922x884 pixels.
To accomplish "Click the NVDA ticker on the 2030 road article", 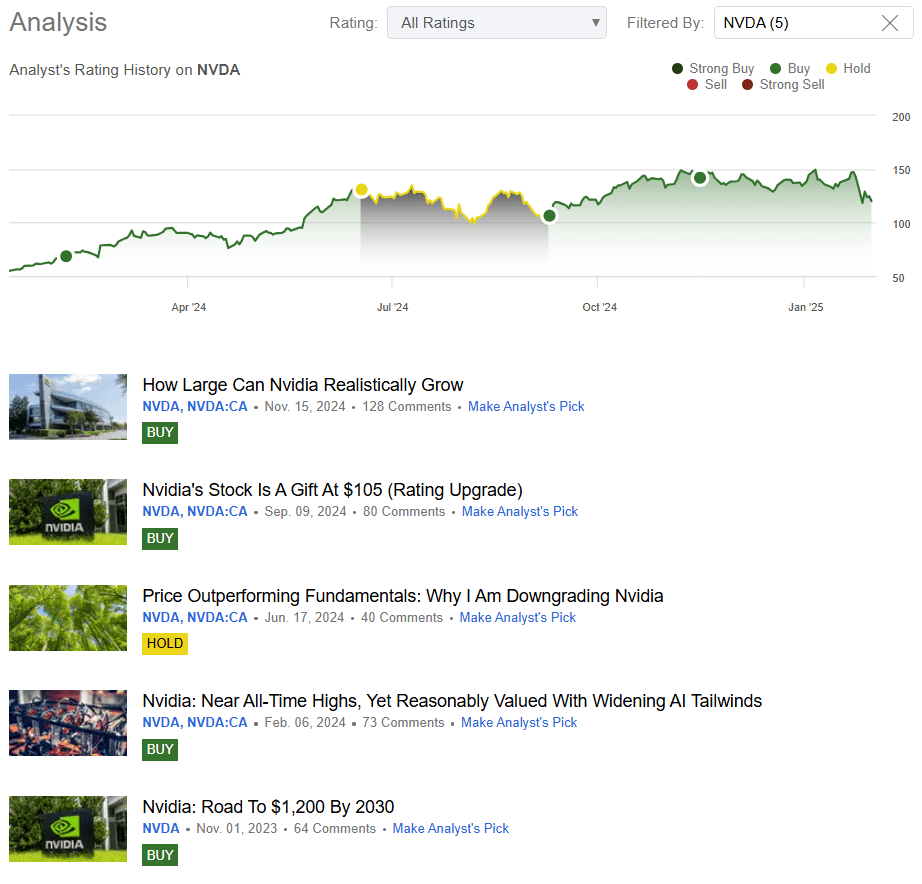I will coord(160,828).
